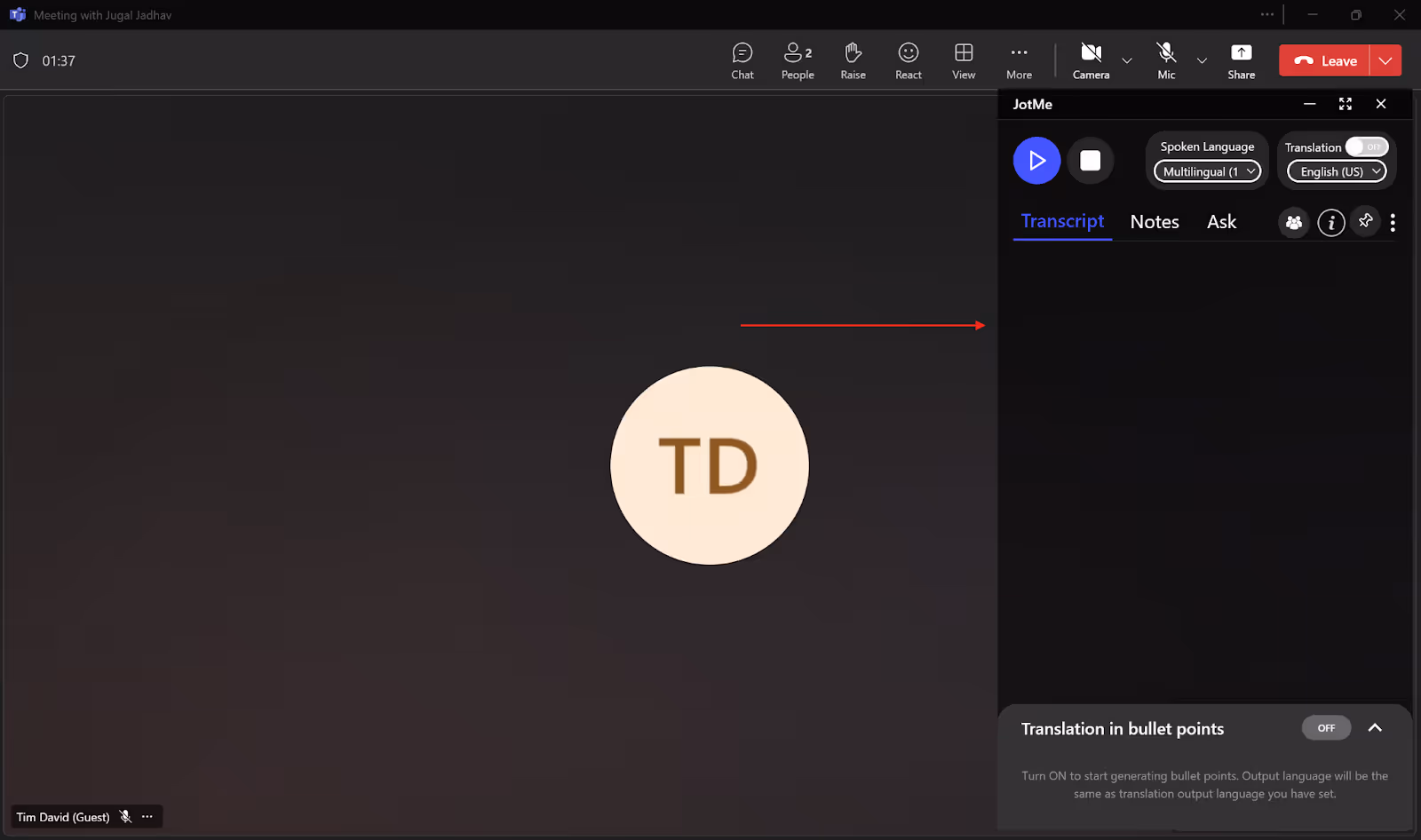The image size is (1421, 840).
Task: Open the Chat panel
Action: click(x=742, y=61)
